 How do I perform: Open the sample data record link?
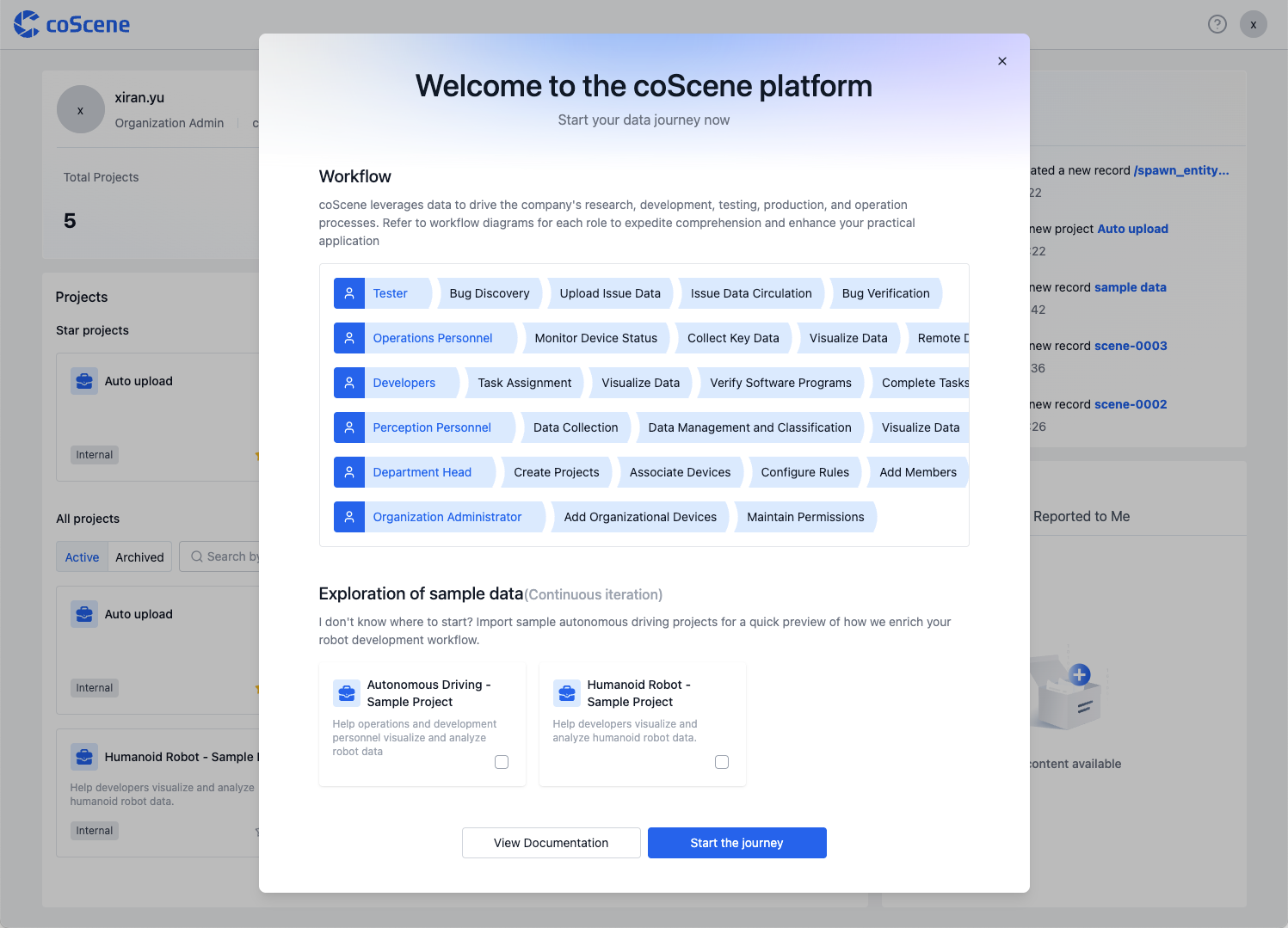tap(1131, 287)
